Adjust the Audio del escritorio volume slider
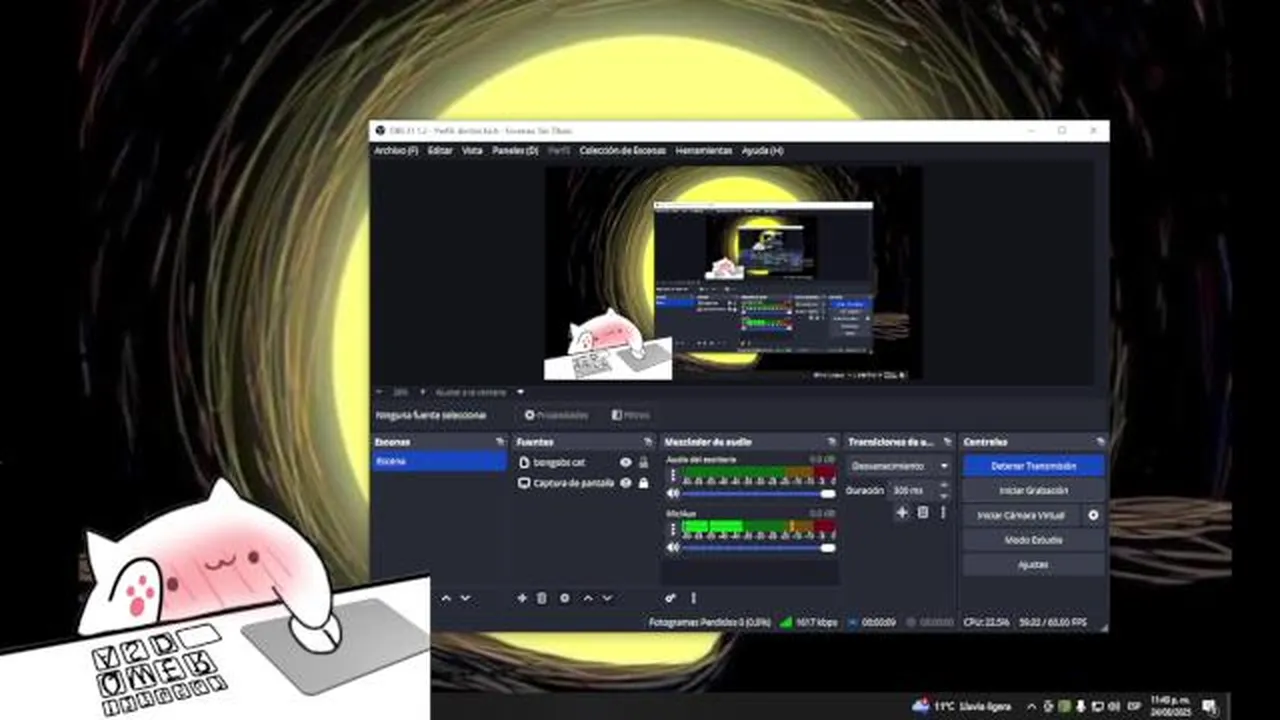Viewport: 1280px width, 720px height. (x=758, y=494)
